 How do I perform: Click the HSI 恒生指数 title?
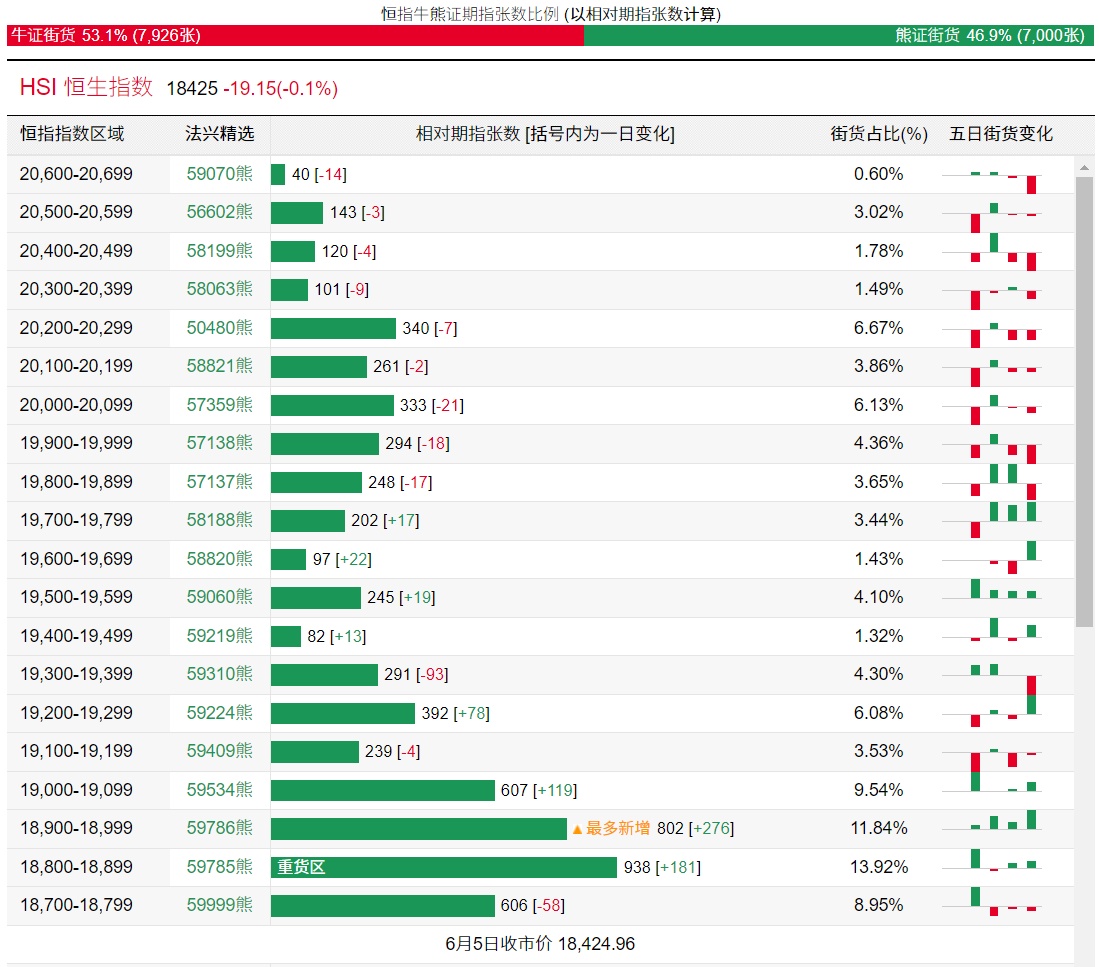click(x=86, y=88)
